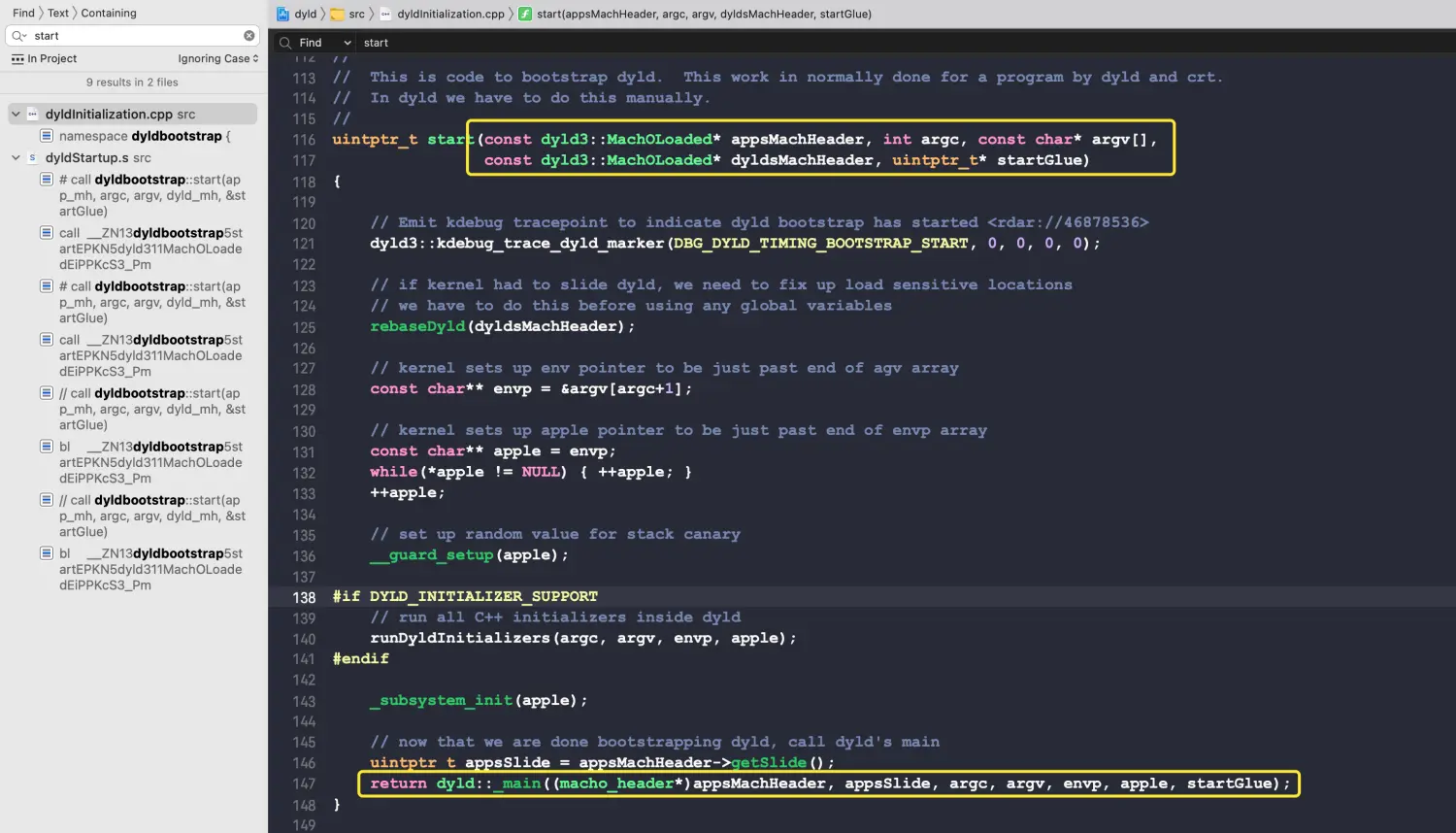Click the search field containing 'start'
1456x833 pixels.
tap(133, 36)
